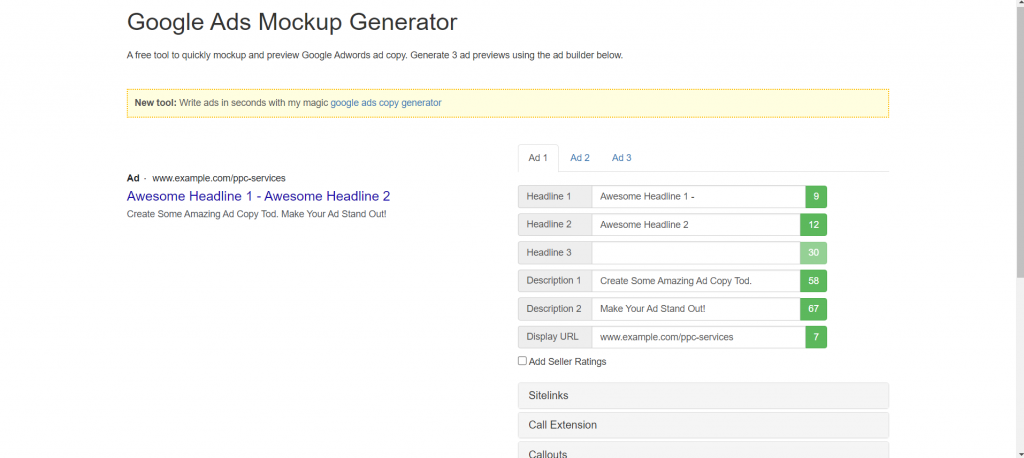Click Headline 2 counter showing 12
This screenshot has height=458, width=1024.
[x=814, y=225]
